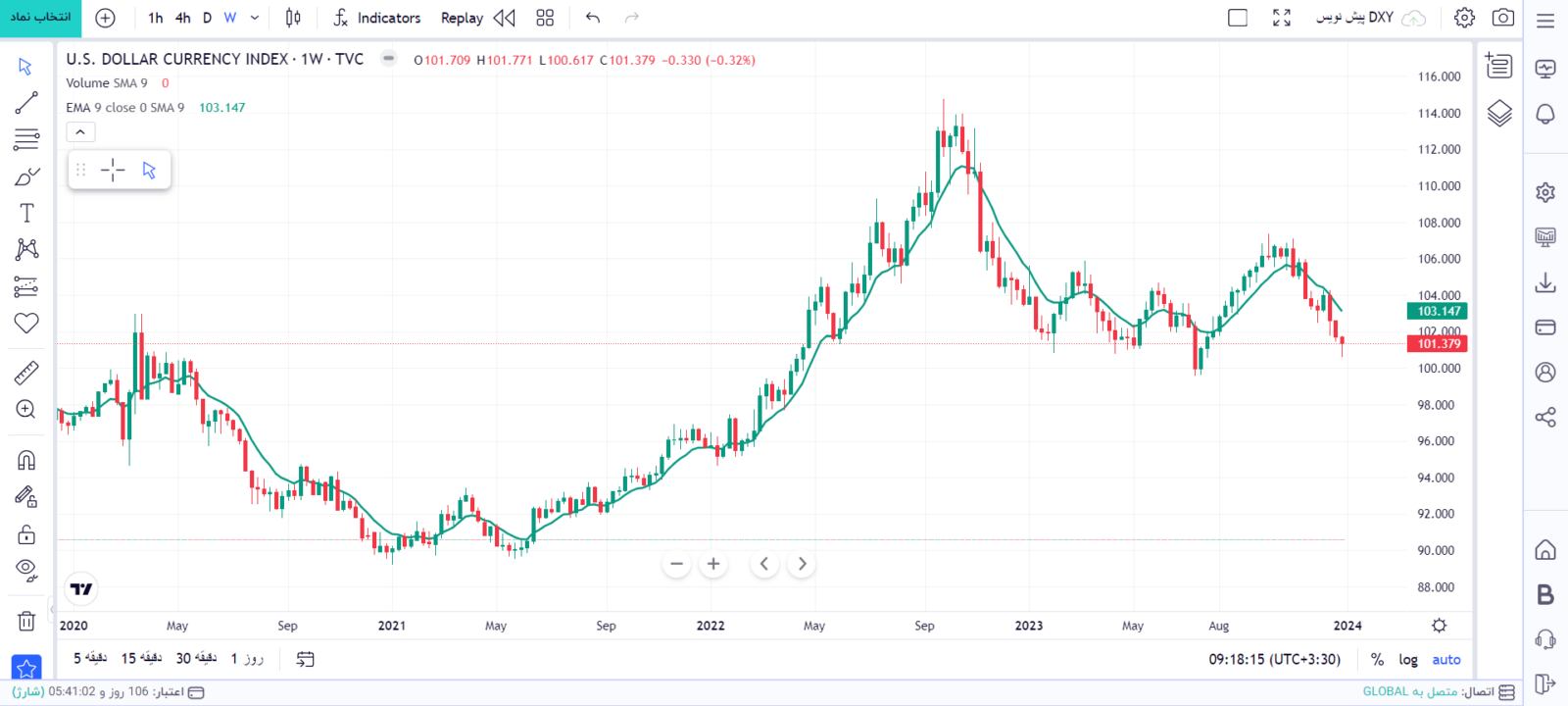Click the zoom in plus button
Viewport: 1568px width, 706px height.
coord(713,564)
